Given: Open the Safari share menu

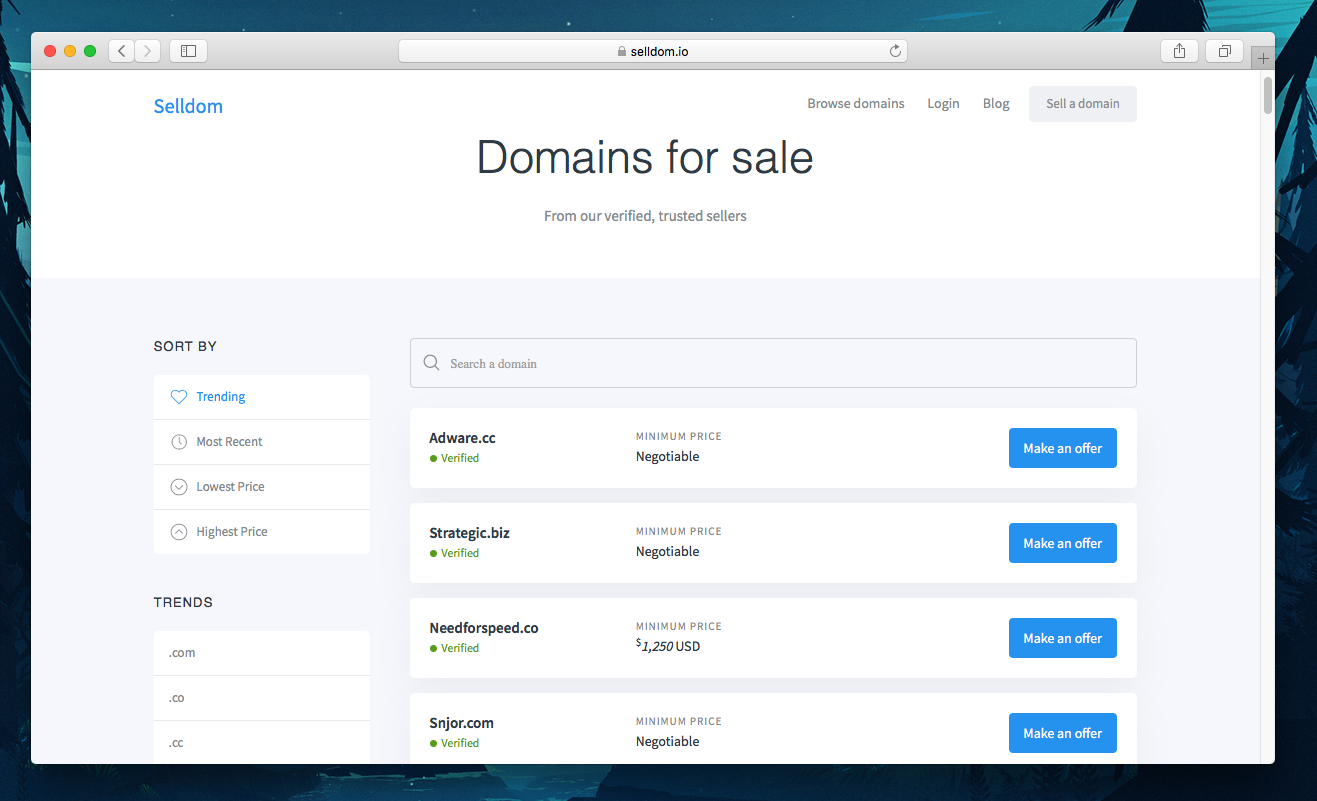Looking at the screenshot, I should [x=1179, y=51].
